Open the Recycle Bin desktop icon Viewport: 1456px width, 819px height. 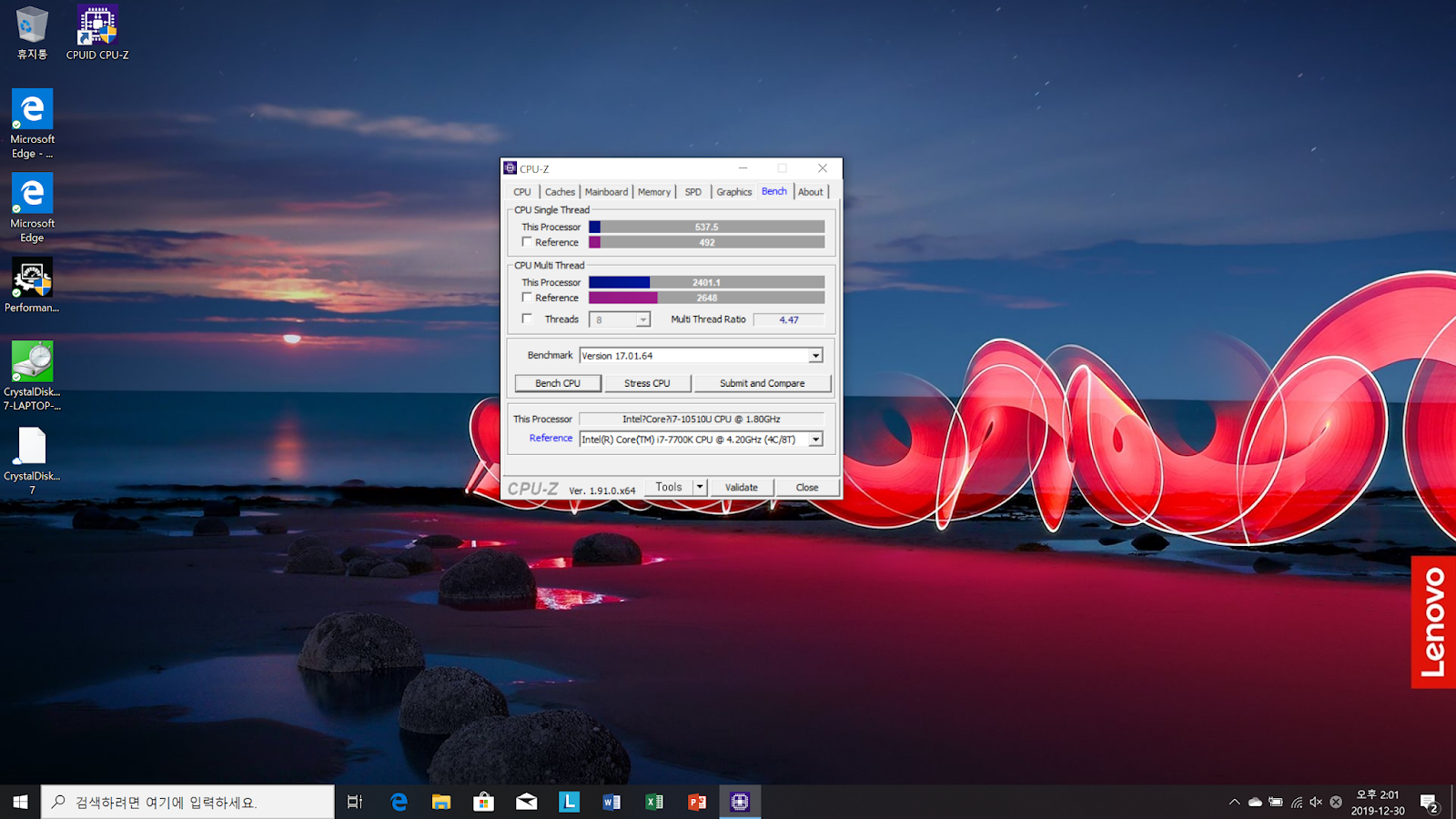[32, 33]
